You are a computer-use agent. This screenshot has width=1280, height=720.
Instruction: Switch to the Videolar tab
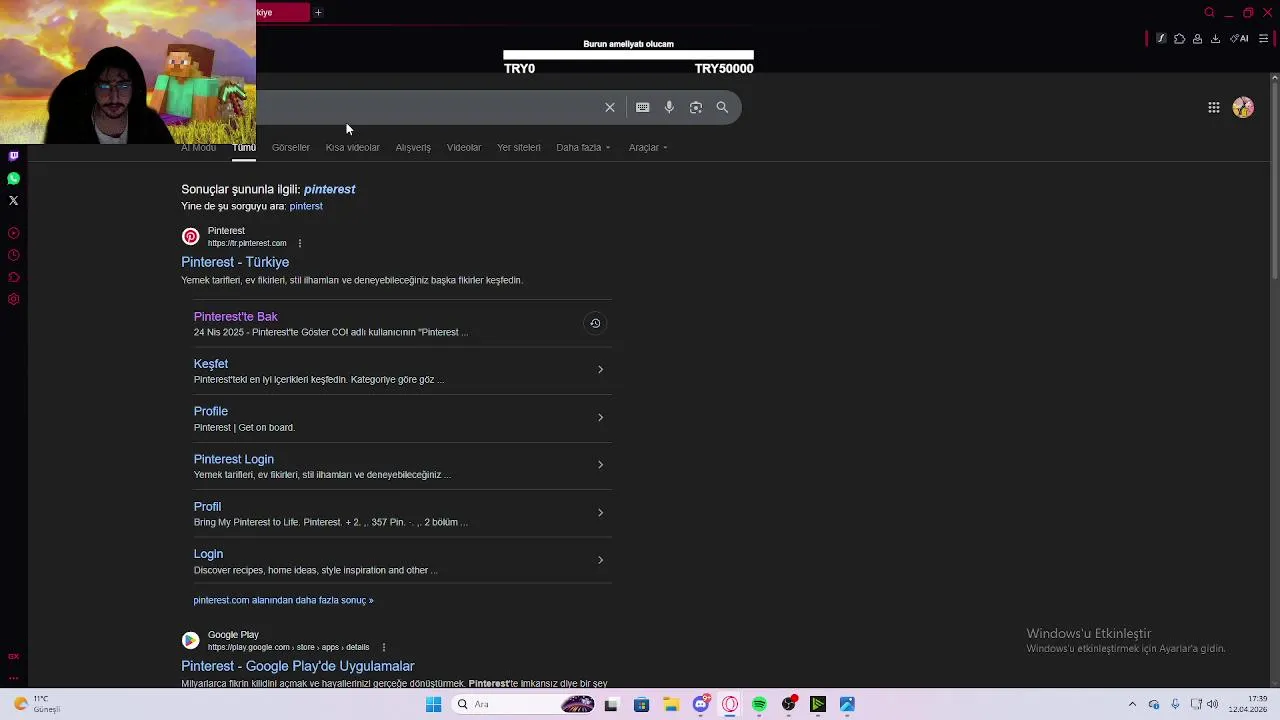tap(464, 147)
